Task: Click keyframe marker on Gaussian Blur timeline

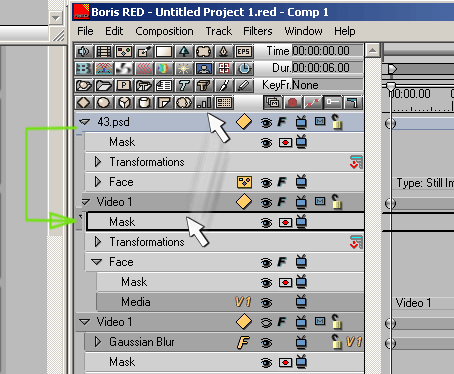Action: [390, 343]
